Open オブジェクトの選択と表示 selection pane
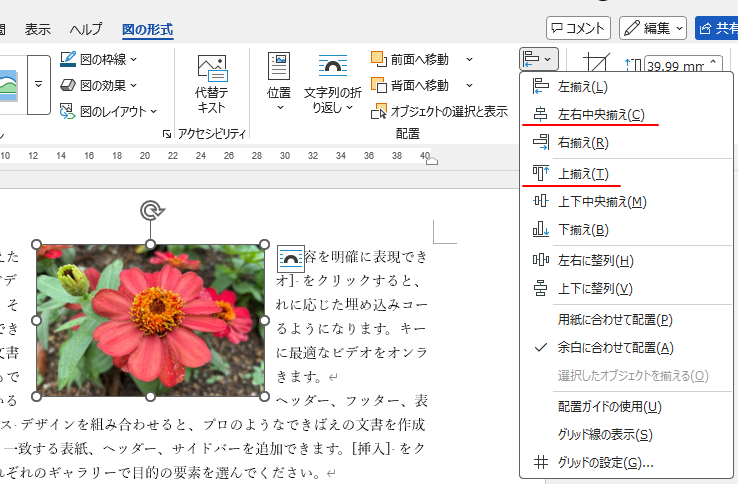The width and height of the screenshot is (738, 484). coord(440,111)
